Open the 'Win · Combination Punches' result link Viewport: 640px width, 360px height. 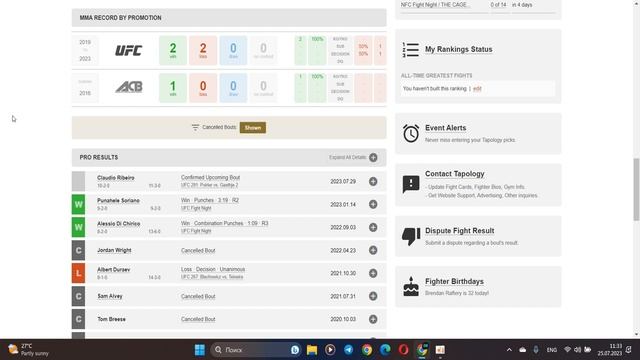224,223
